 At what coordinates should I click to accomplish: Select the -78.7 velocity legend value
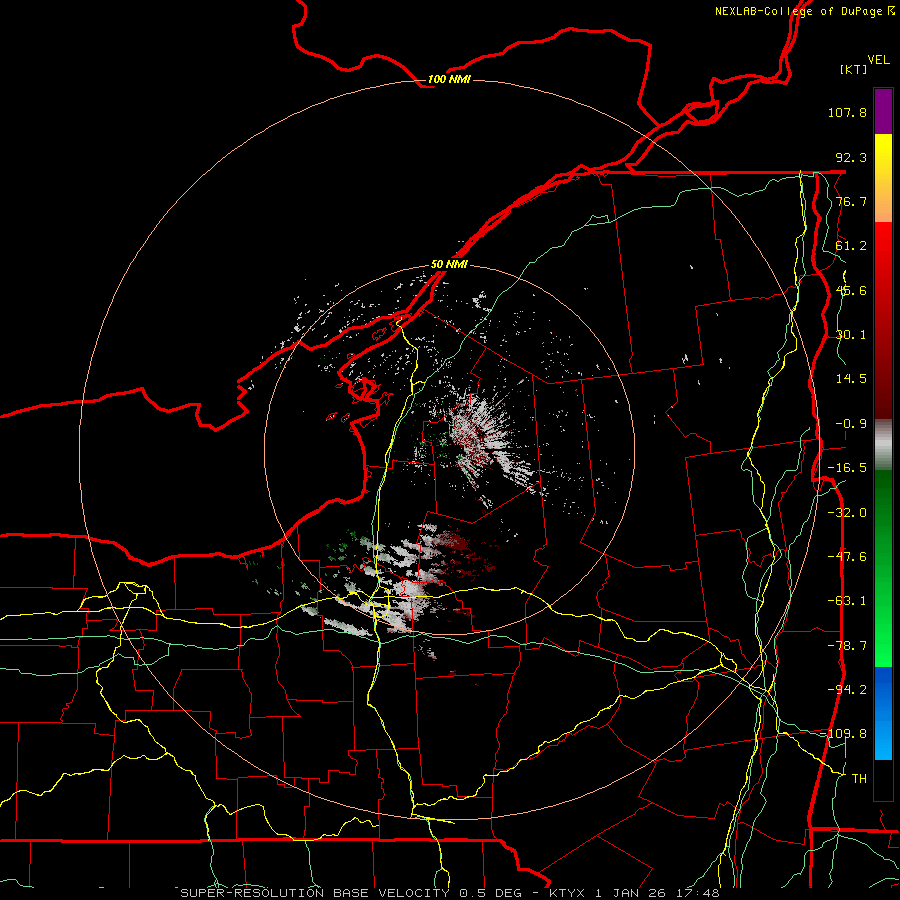(847, 646)
